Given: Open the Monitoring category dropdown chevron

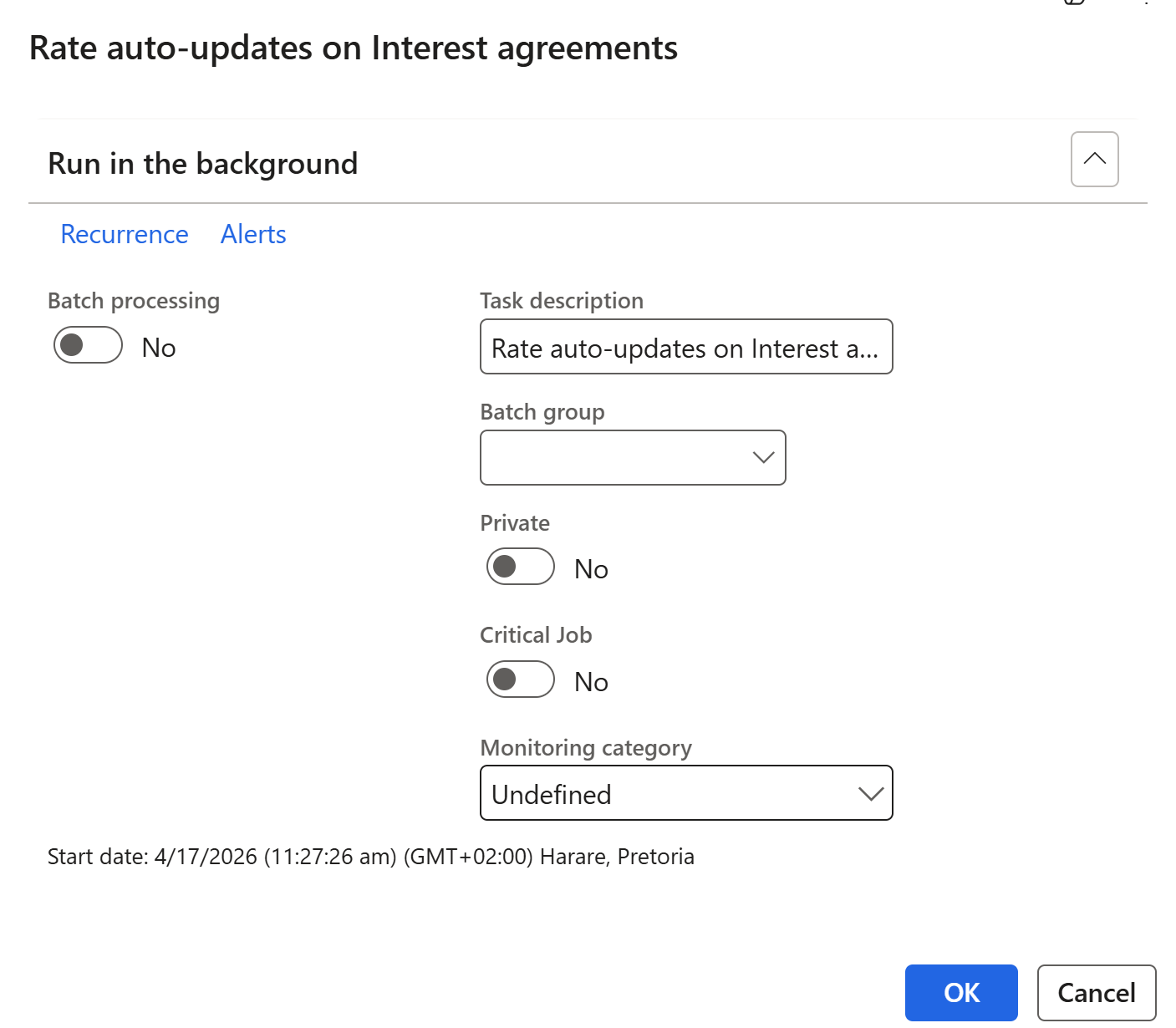Looking at the screenshot, I should [x=870, y=793].
